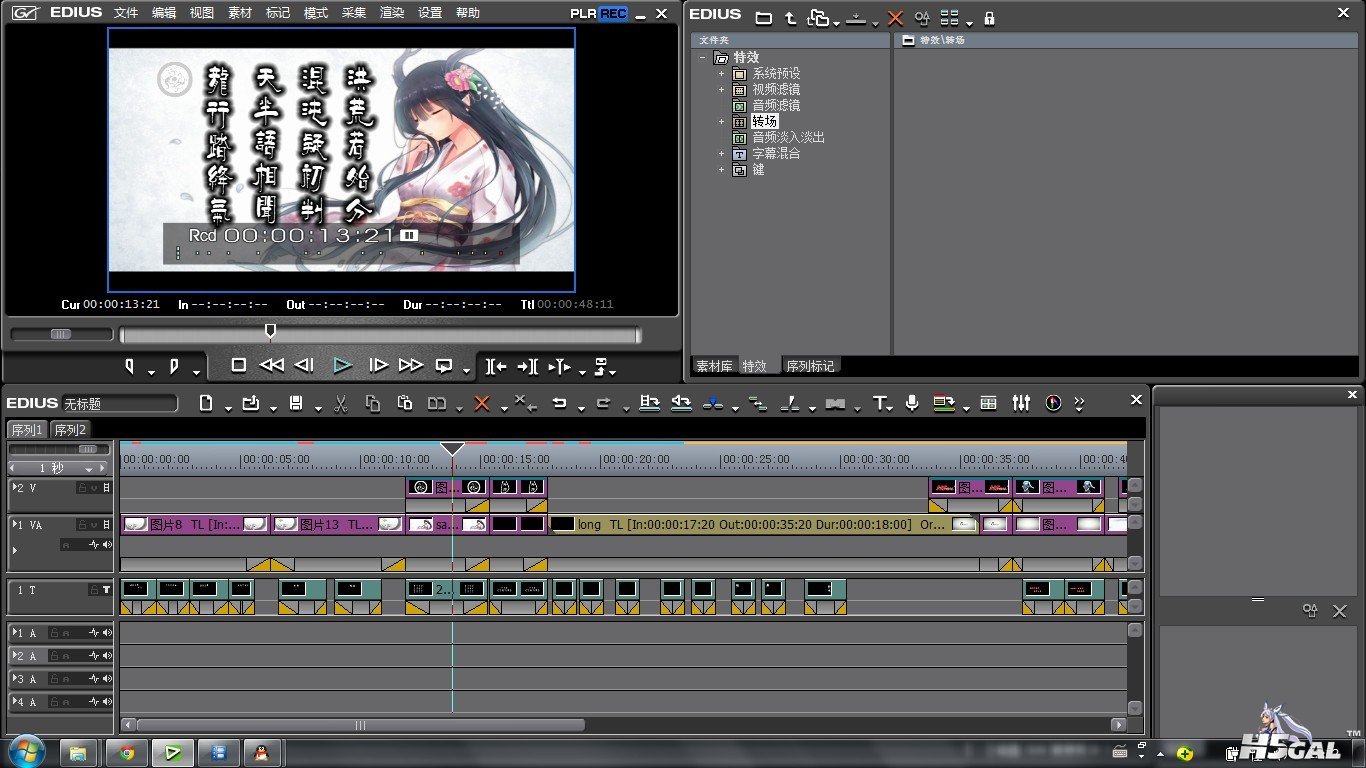Expand the 字幕混合 folder in effects tree
Screen dimensions: 1366x768
[x=721, y=154]
